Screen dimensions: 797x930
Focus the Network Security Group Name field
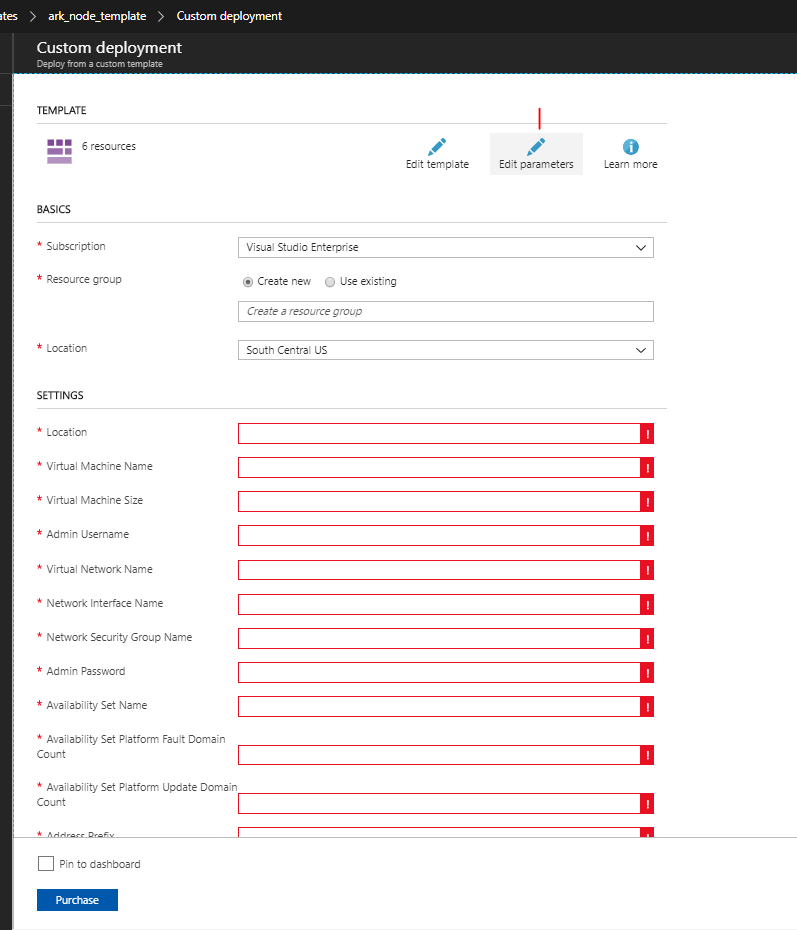(439, 638)
